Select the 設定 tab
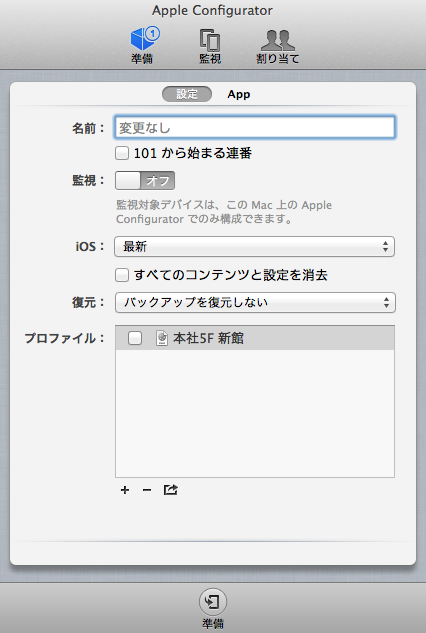Viewport: 426px width, 633px height. point(187,94)
